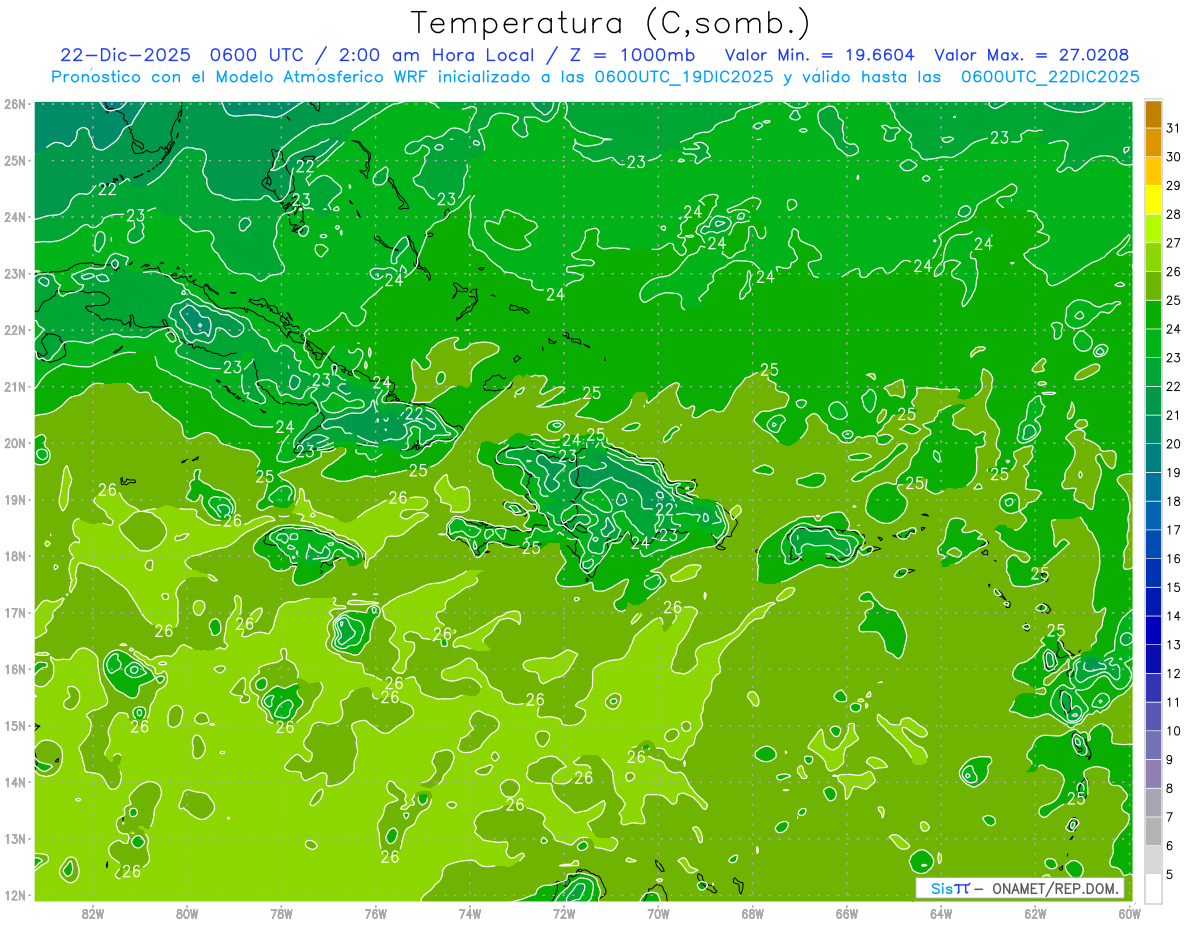1200x927 pixels.
Task: Click the "18N" latitude axis label
Action: tap(15, 556)
